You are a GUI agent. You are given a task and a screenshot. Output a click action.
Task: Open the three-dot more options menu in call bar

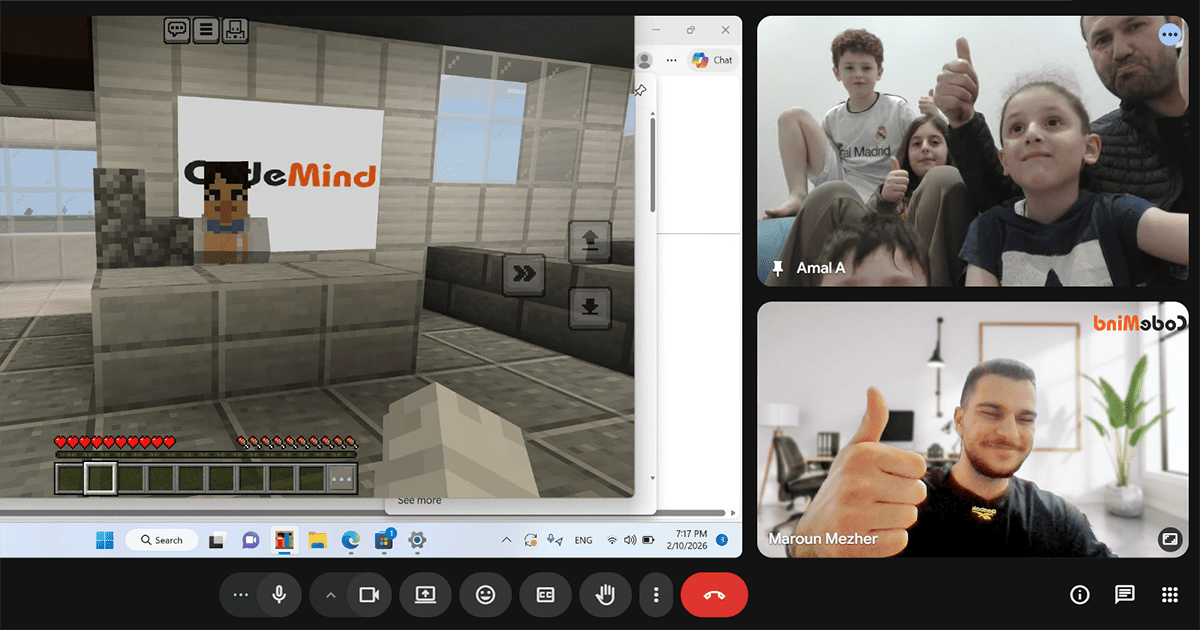[x=656, y=595]
